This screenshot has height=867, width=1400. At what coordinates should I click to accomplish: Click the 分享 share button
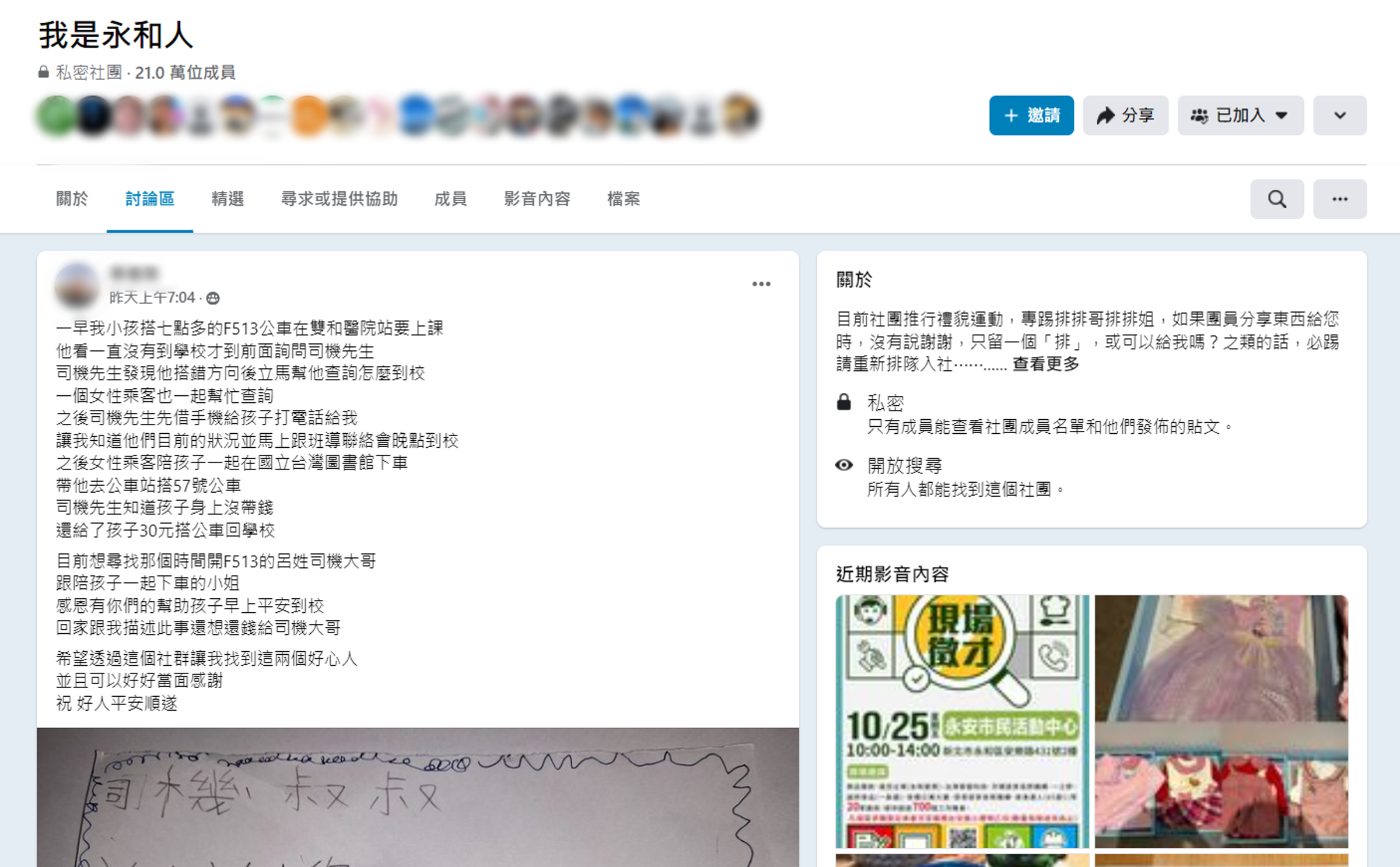(x=1125, y=115)
